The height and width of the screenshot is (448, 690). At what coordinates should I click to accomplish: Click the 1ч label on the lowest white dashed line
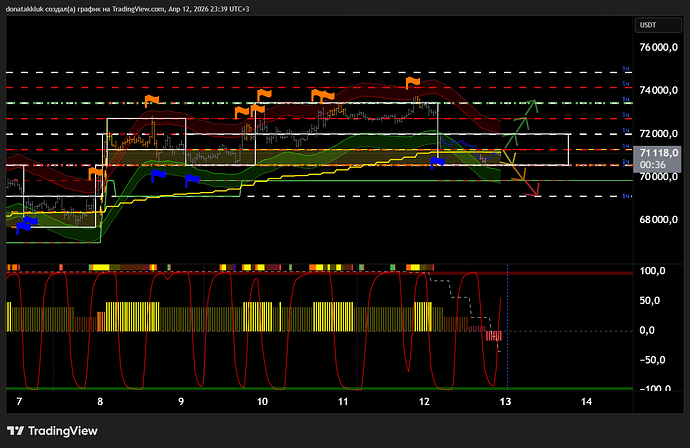coord(626,196)
